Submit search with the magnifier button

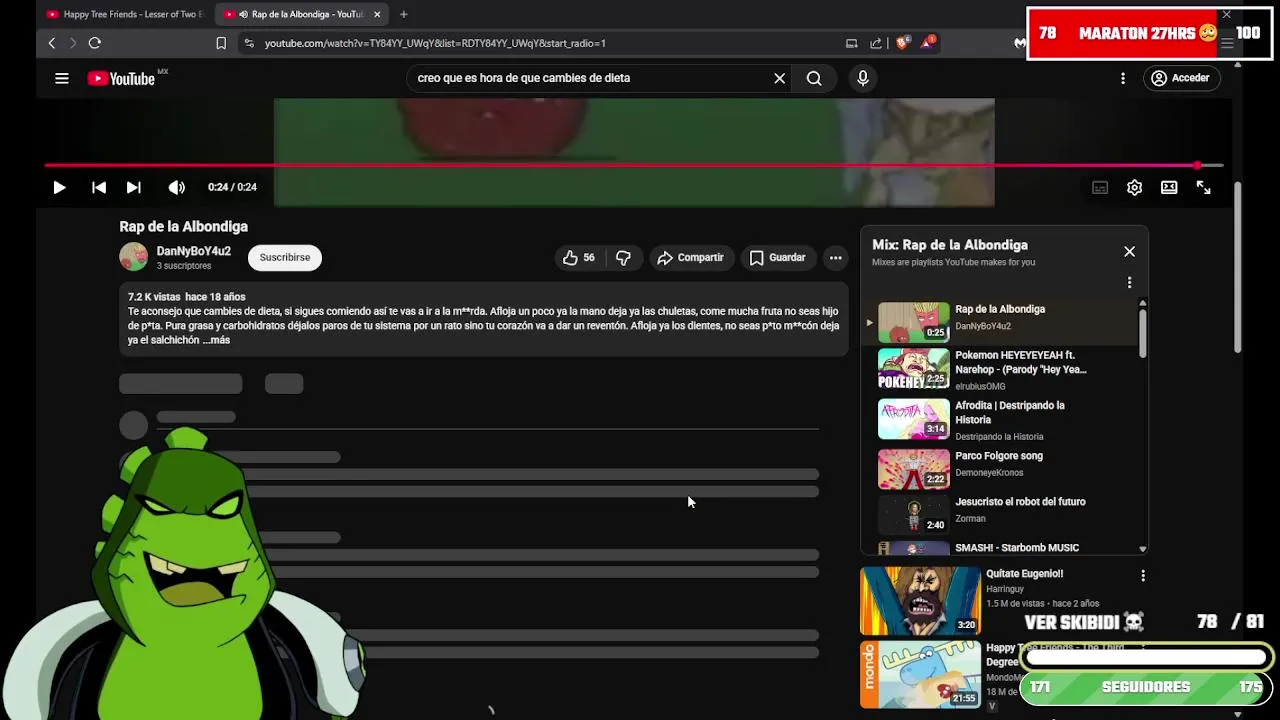click(x=814, y=78)
